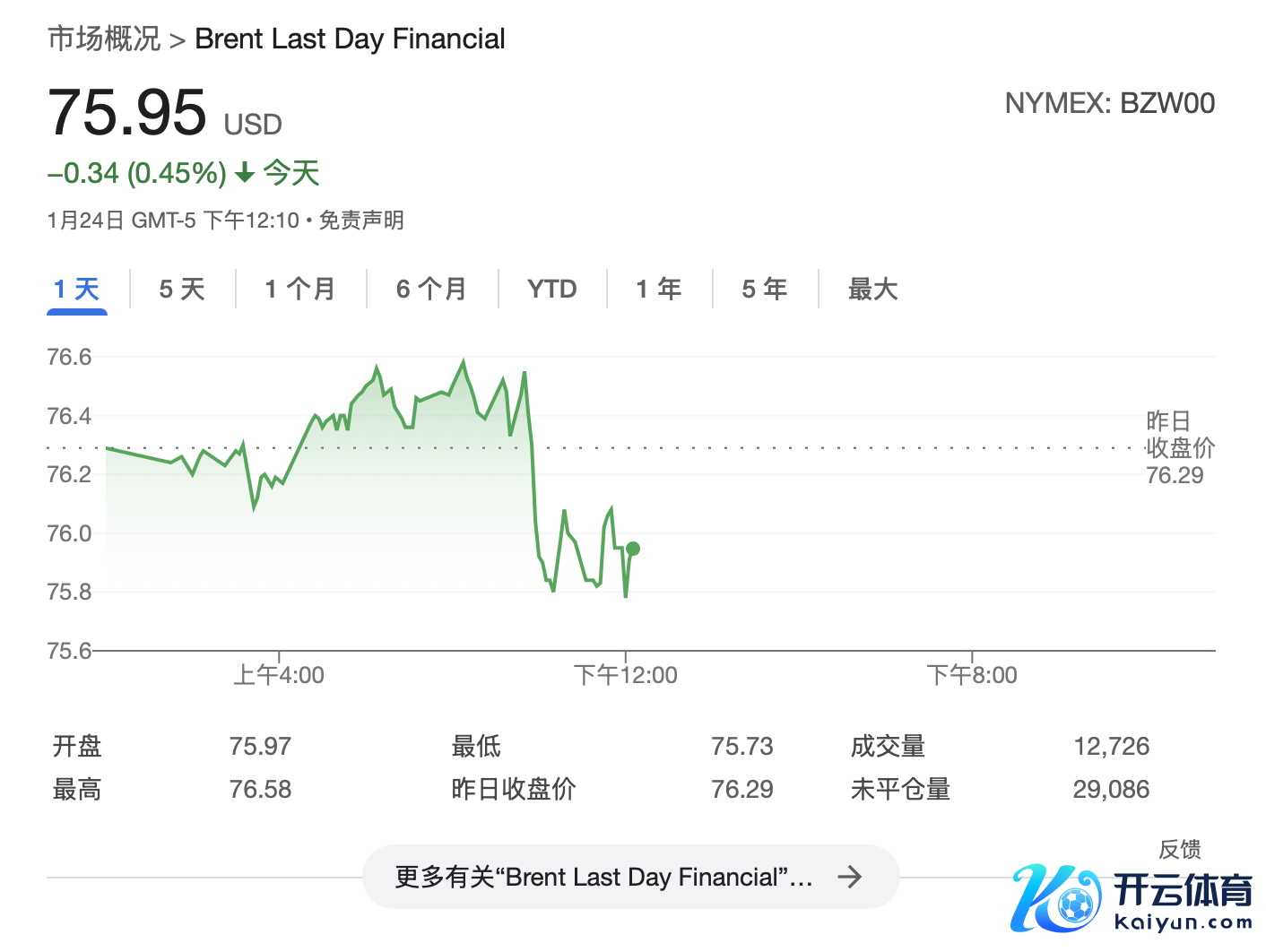Open the 1个月 chart view

tap(300, 289)
